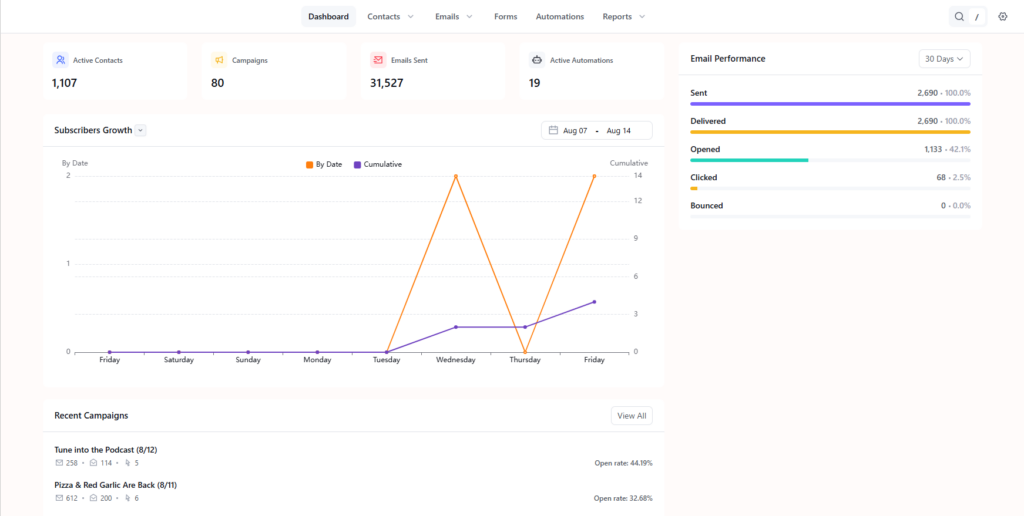Click the click-count cursor icon for Podcast campaign
The height and width of the screenshot is (516, 1024).
point(127,463)
